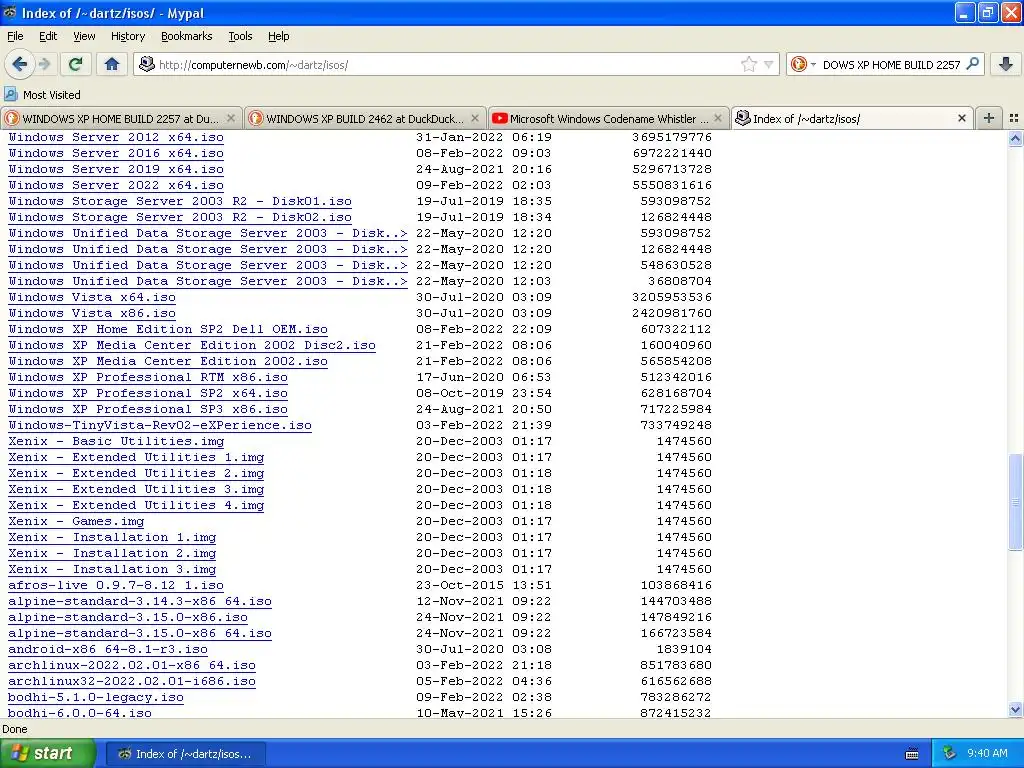The height and width of the screenshot is (768, 1024).
Task: Close the WINDOWS XP BUILD 2462 tab
Action: coord(475,118)
